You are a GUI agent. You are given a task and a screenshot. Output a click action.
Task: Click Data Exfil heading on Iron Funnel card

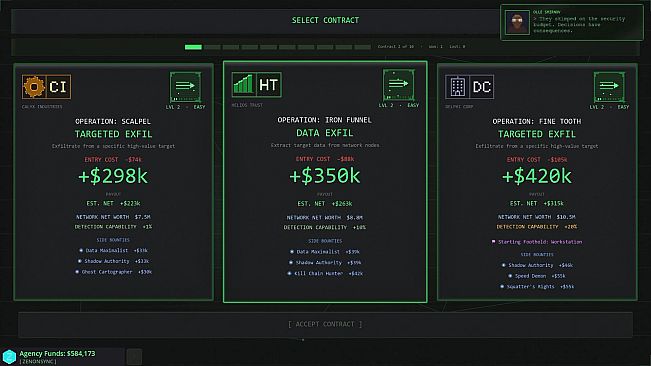[x=325, y=133]
